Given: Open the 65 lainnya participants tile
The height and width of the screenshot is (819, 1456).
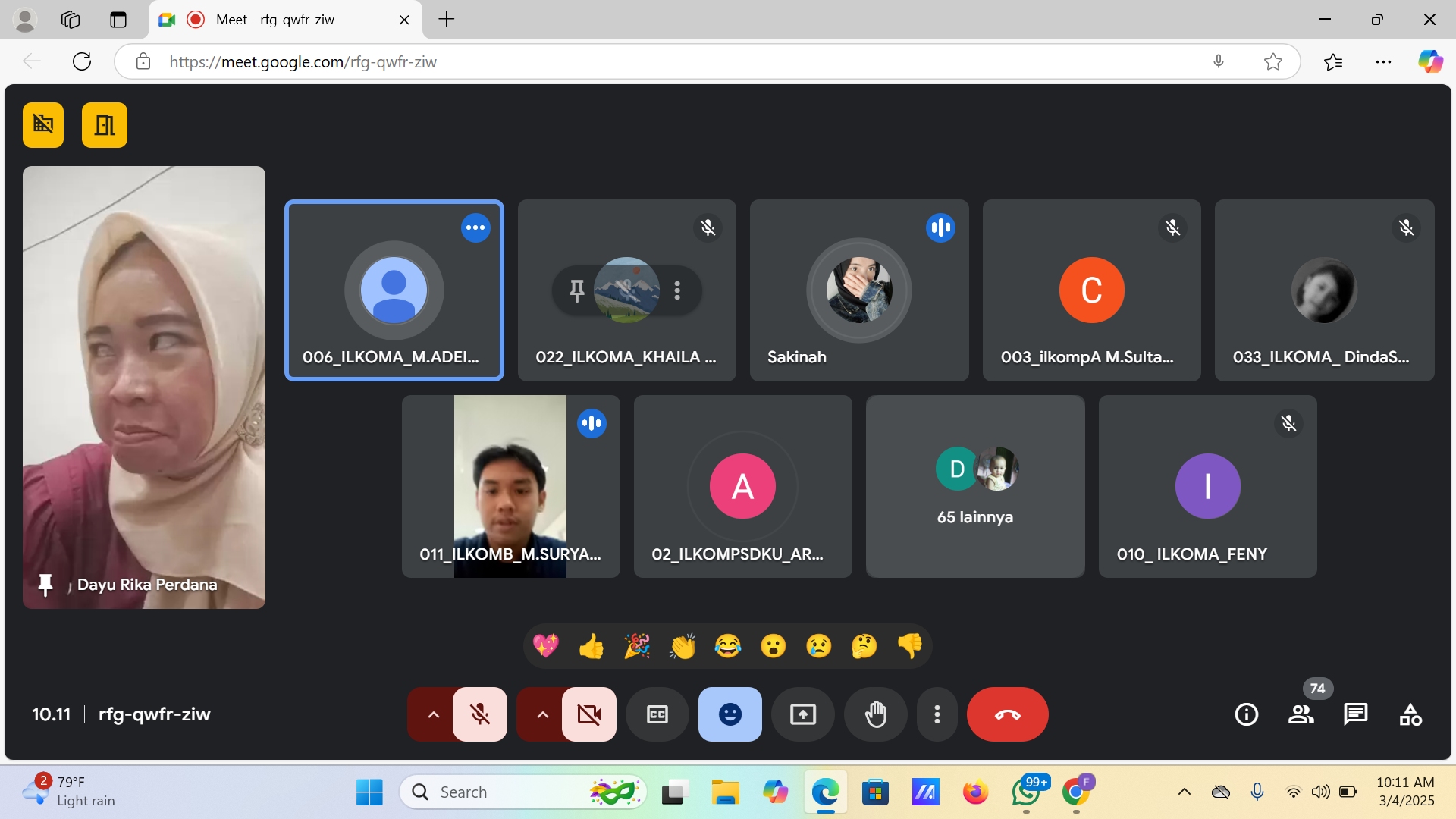Looking at the screenshot, I should coord(975,486).
